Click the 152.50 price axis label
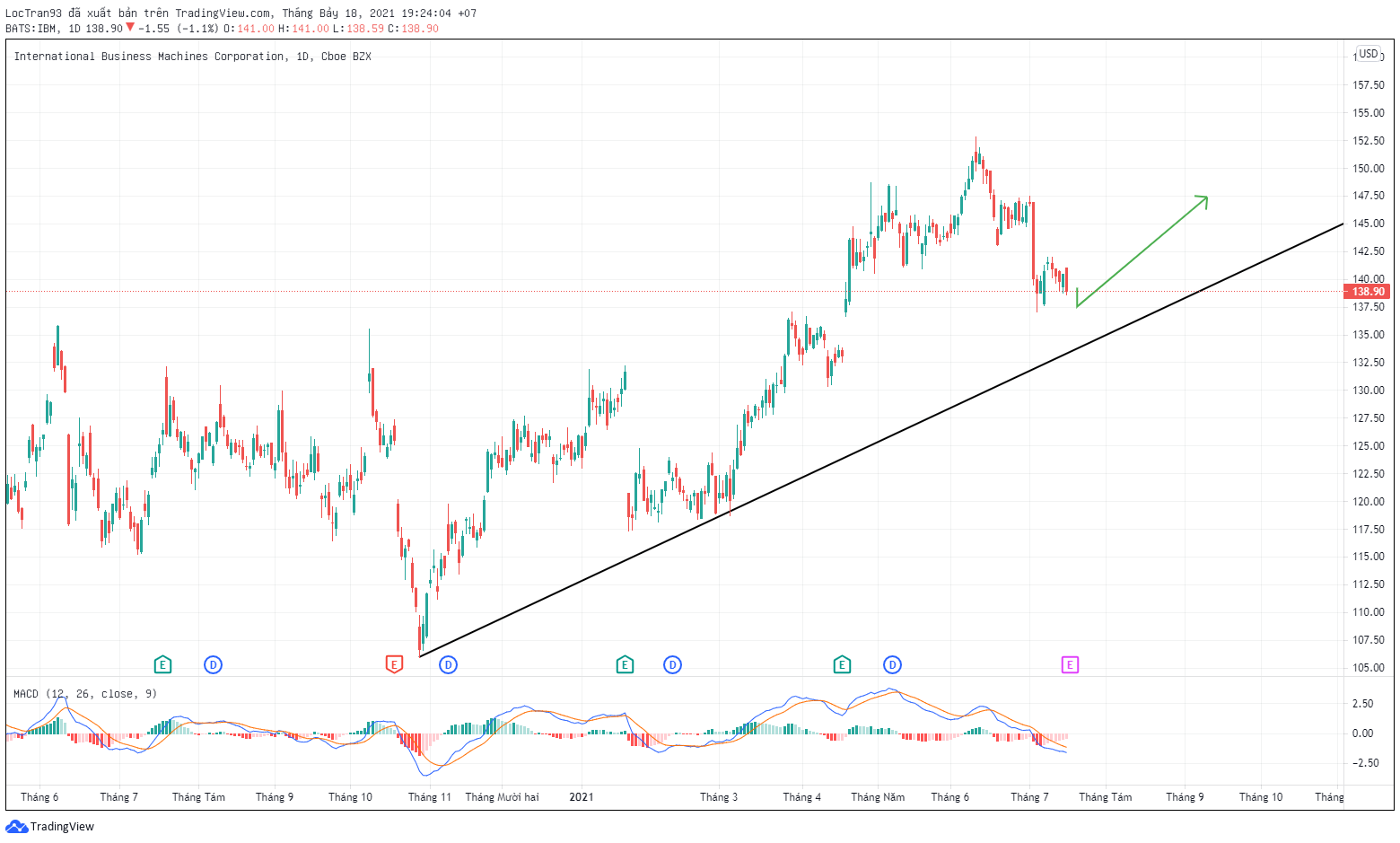Viewport: 1400px width, 843px height. click(1368, 141)
